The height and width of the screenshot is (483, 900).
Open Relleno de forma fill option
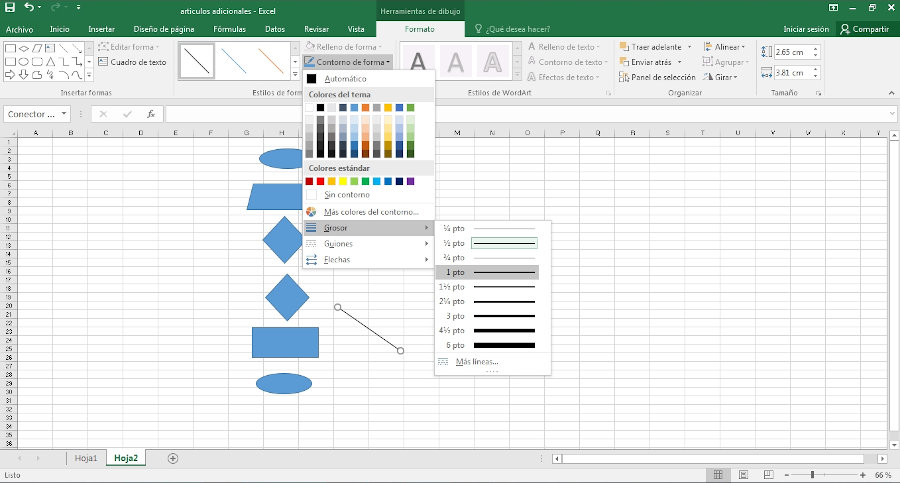(343, 47)
